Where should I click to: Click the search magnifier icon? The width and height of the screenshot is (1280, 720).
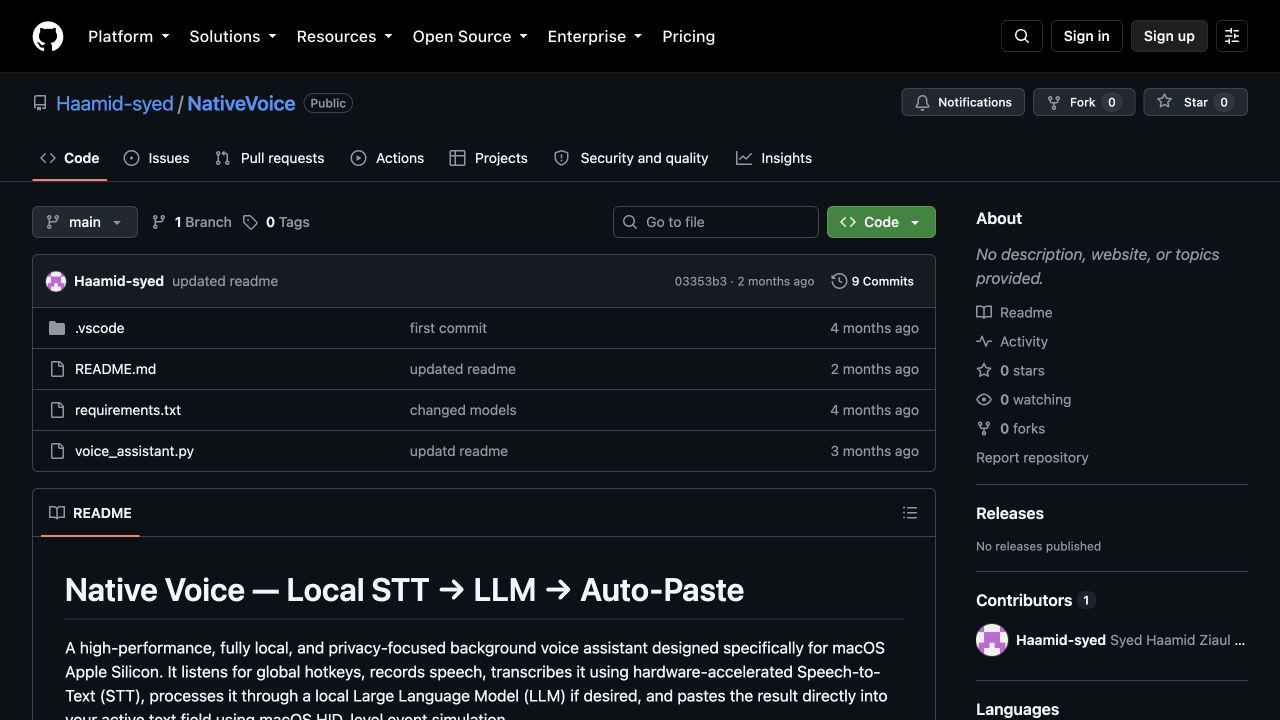(x=1022, y=36)
